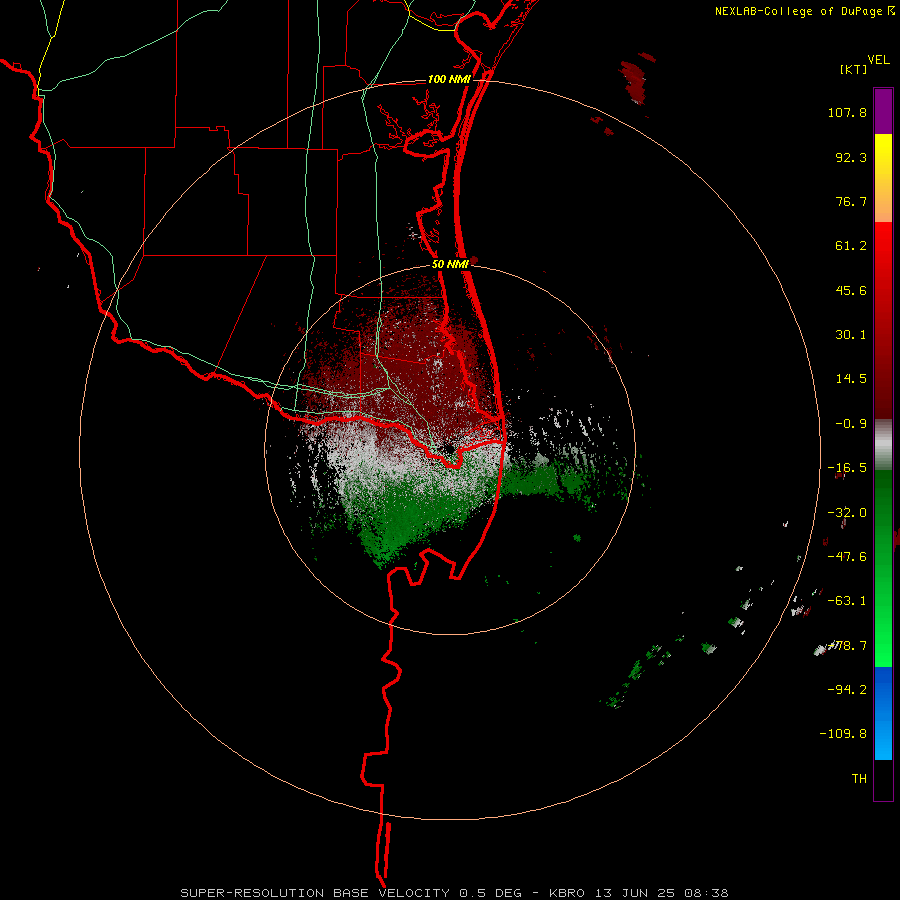Click the 30.1 velocity scale value
This screenshot has height=900, width=900.
(851, 335)
